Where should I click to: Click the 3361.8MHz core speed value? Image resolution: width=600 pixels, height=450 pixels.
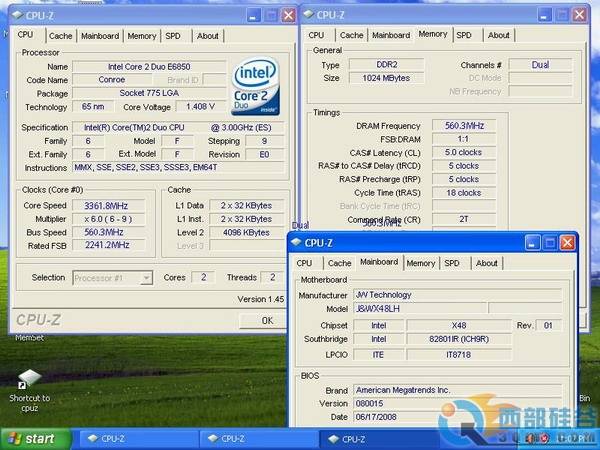click(x=109, y=206)
